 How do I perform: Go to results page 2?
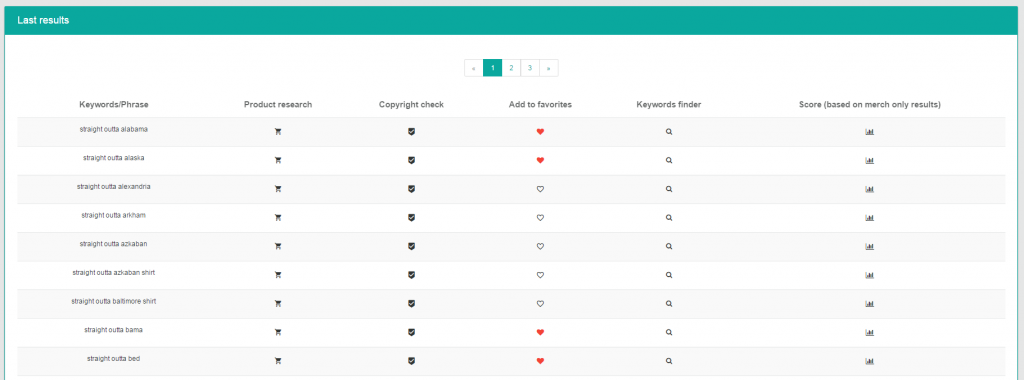[511, 68]
